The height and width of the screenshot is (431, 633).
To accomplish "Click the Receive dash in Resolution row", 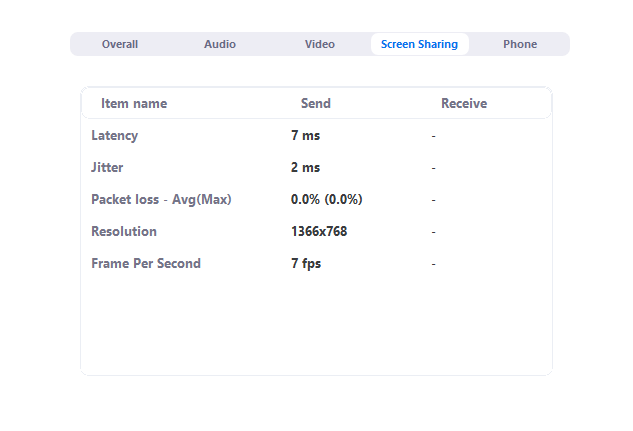I will coord(434,232).
